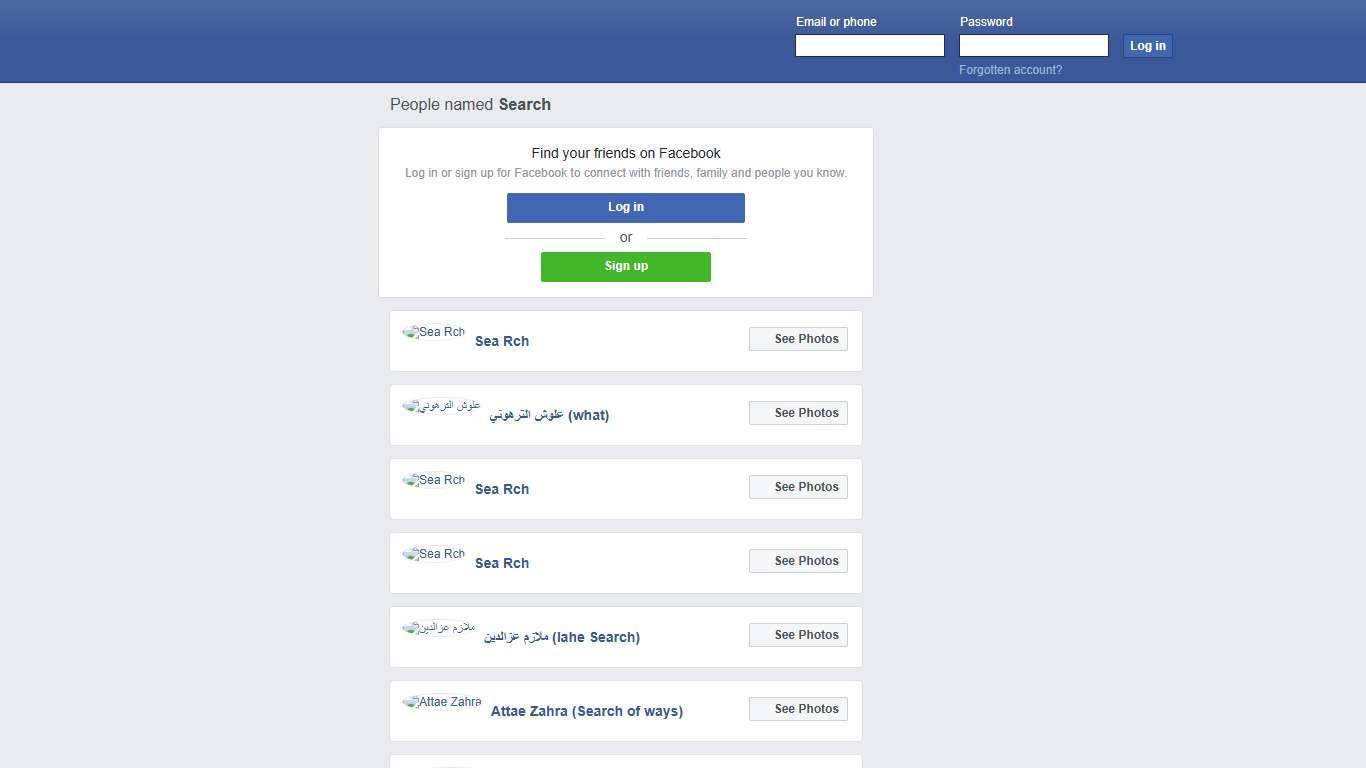This screenshot has width=1366, height=768.
Task: Open the ملازم عزالدين (lahe Search) profile link
Action: (562, 637)
